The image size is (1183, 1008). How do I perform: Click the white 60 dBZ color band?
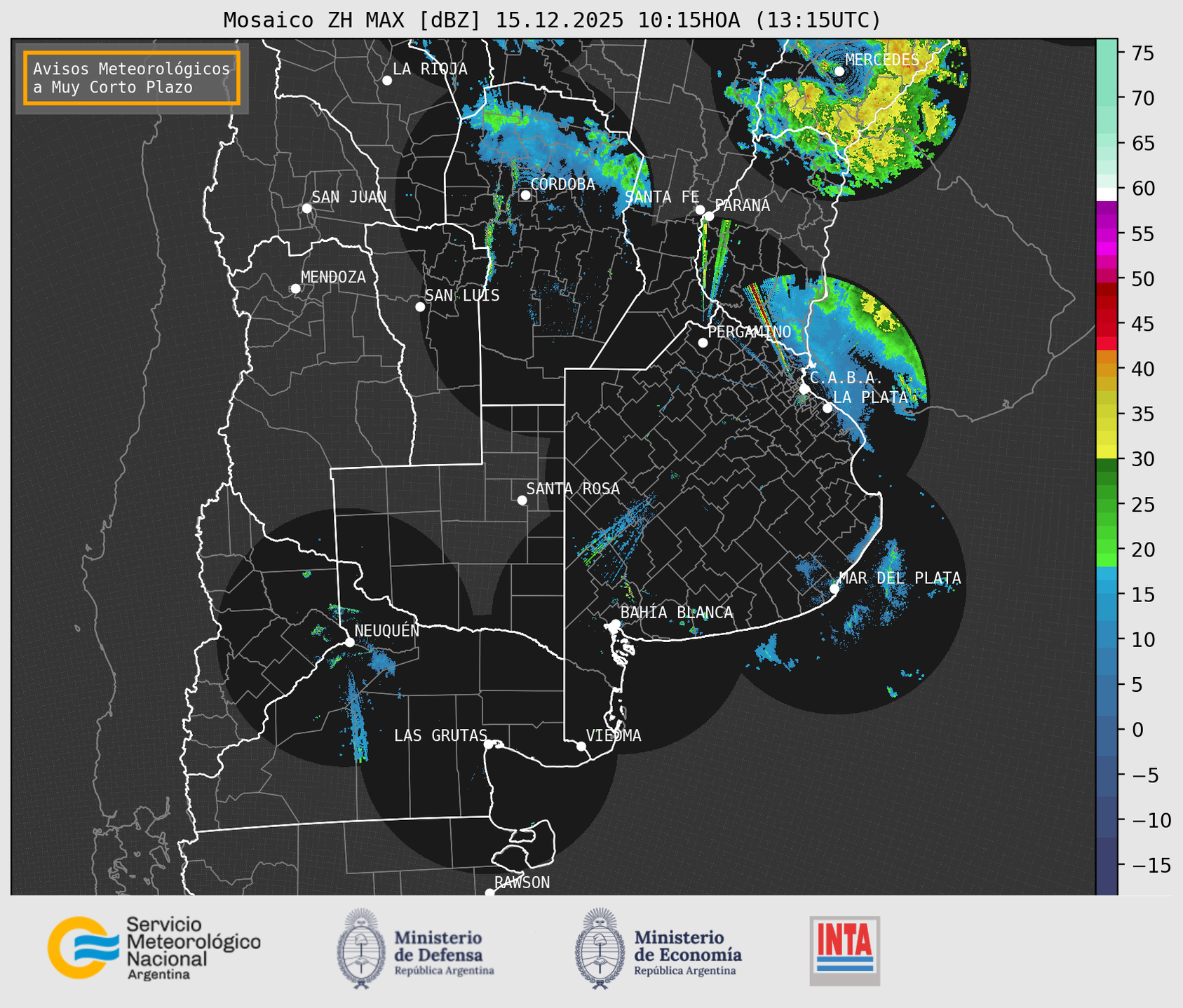click(1107, 194)
